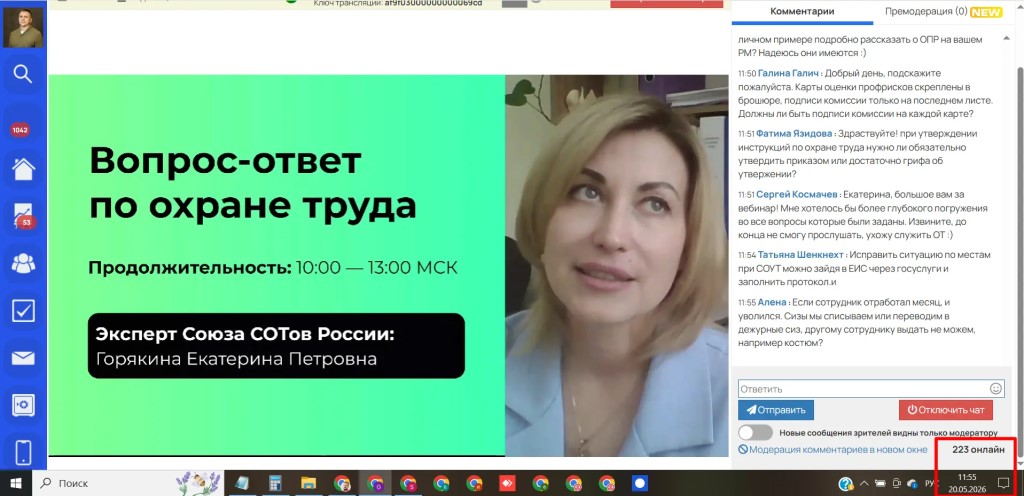
Task: Switch to the Комментарии tab
Action: (802, 11)
